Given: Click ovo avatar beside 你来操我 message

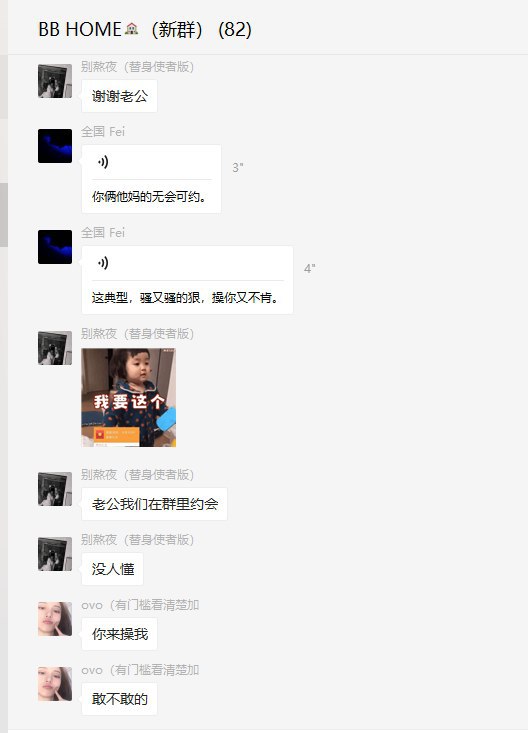Looking at the screenshot, I should click(x=55, y=619).
